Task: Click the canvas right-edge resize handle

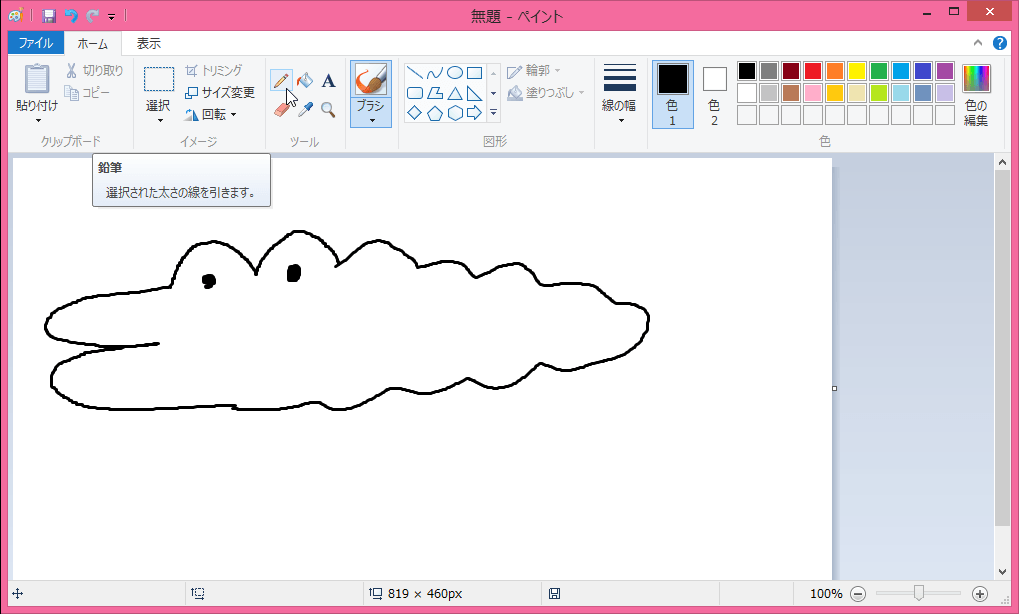Action: coord(834,389)
